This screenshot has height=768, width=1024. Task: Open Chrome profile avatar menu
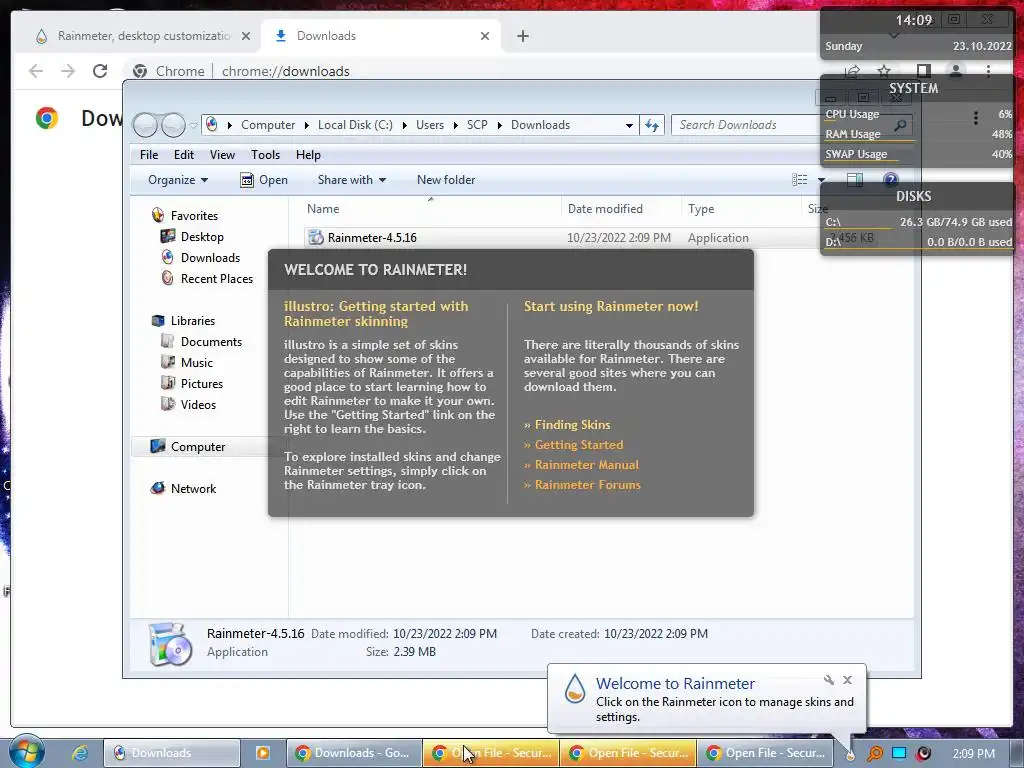click(x=955, y=71)
